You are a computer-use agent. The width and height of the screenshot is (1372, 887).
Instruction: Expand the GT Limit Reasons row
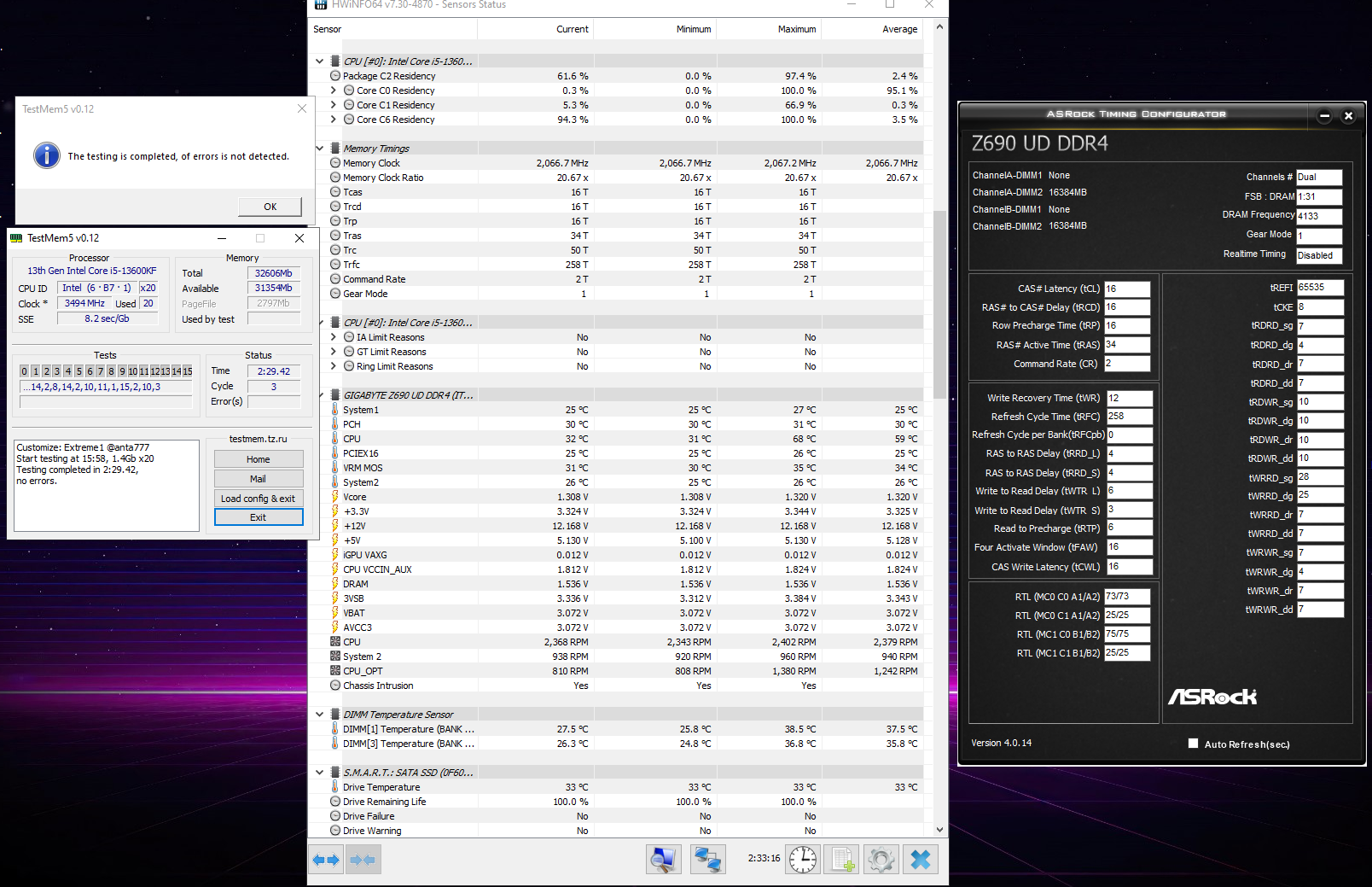pos(334,352)
